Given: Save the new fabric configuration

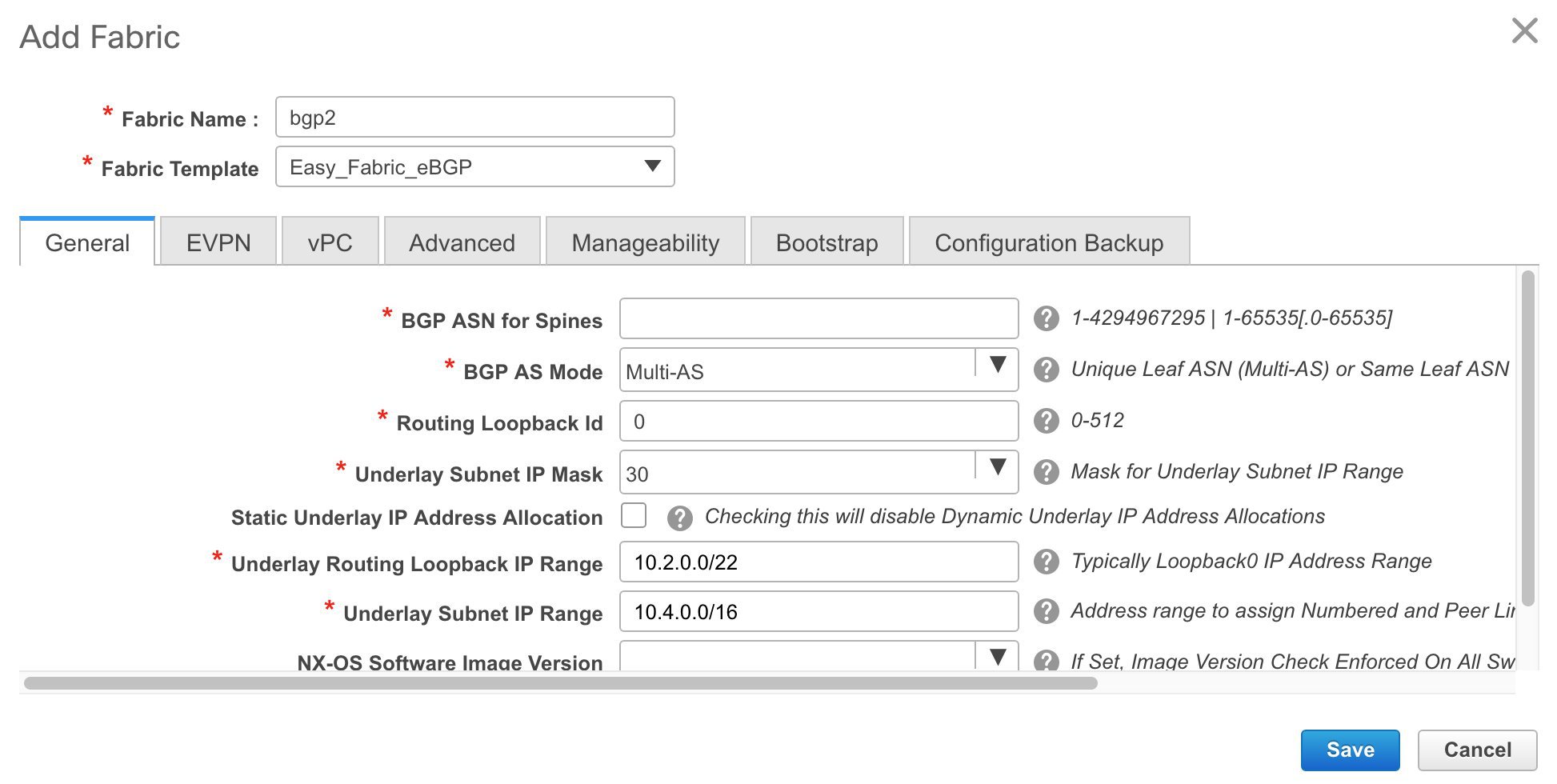Looking at the screenshot, I should 1350,750.
